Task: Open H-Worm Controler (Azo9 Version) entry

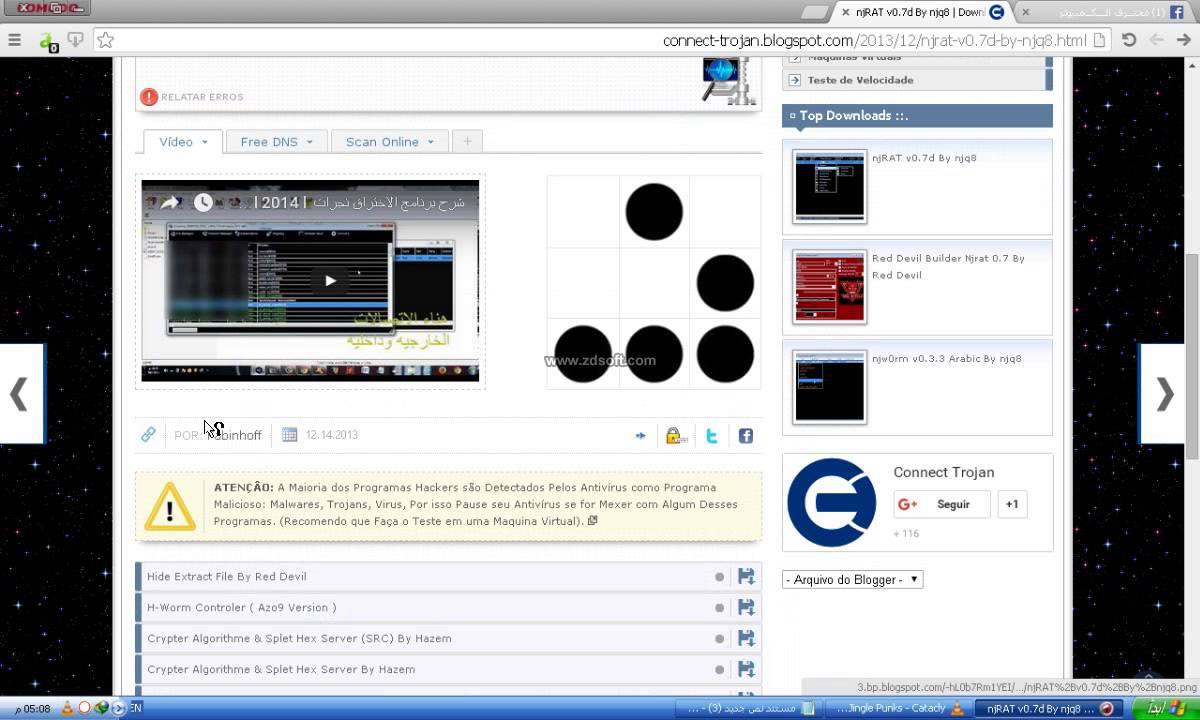Action: coord(242,608)
